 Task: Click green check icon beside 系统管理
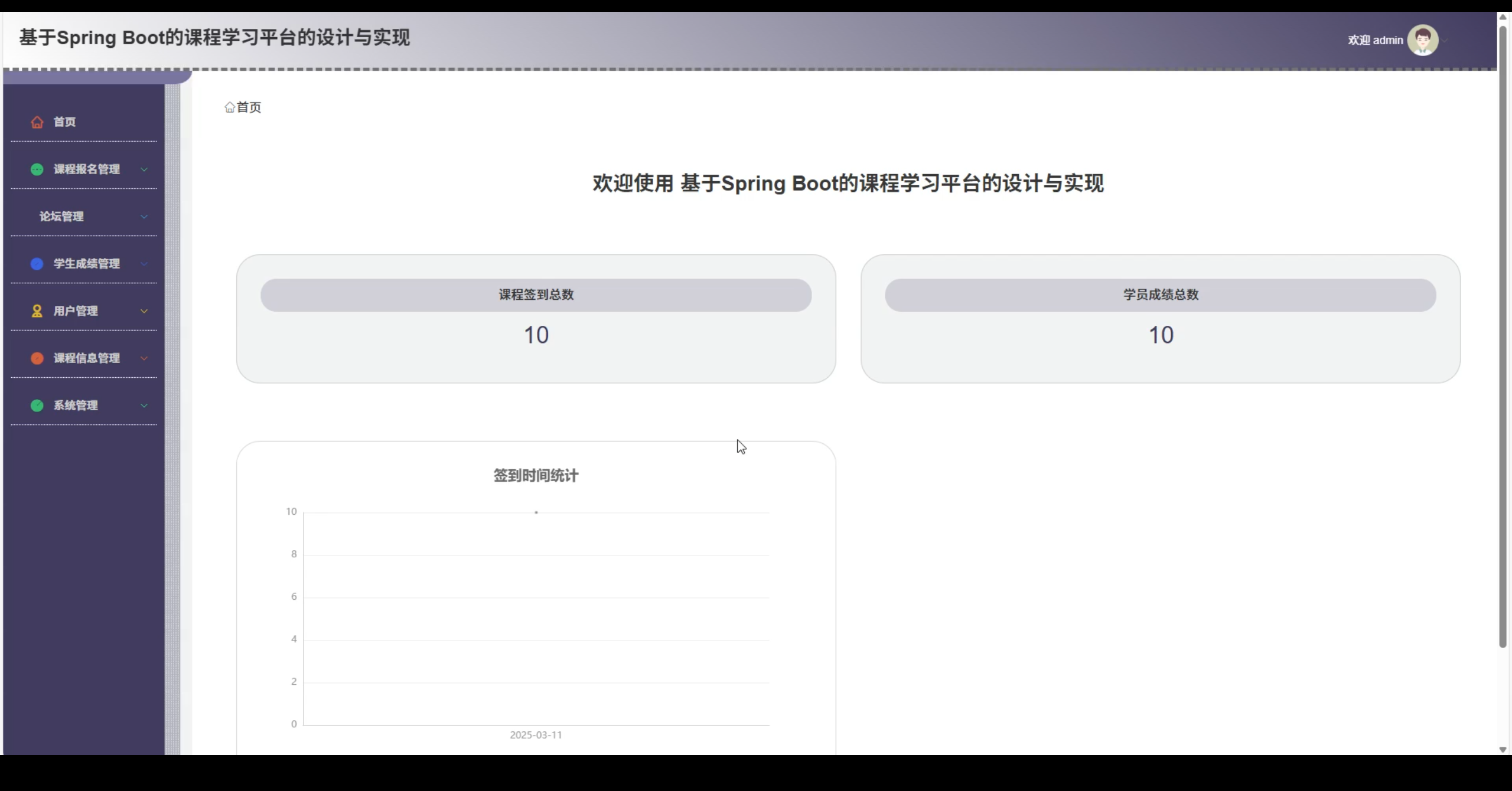37,406
